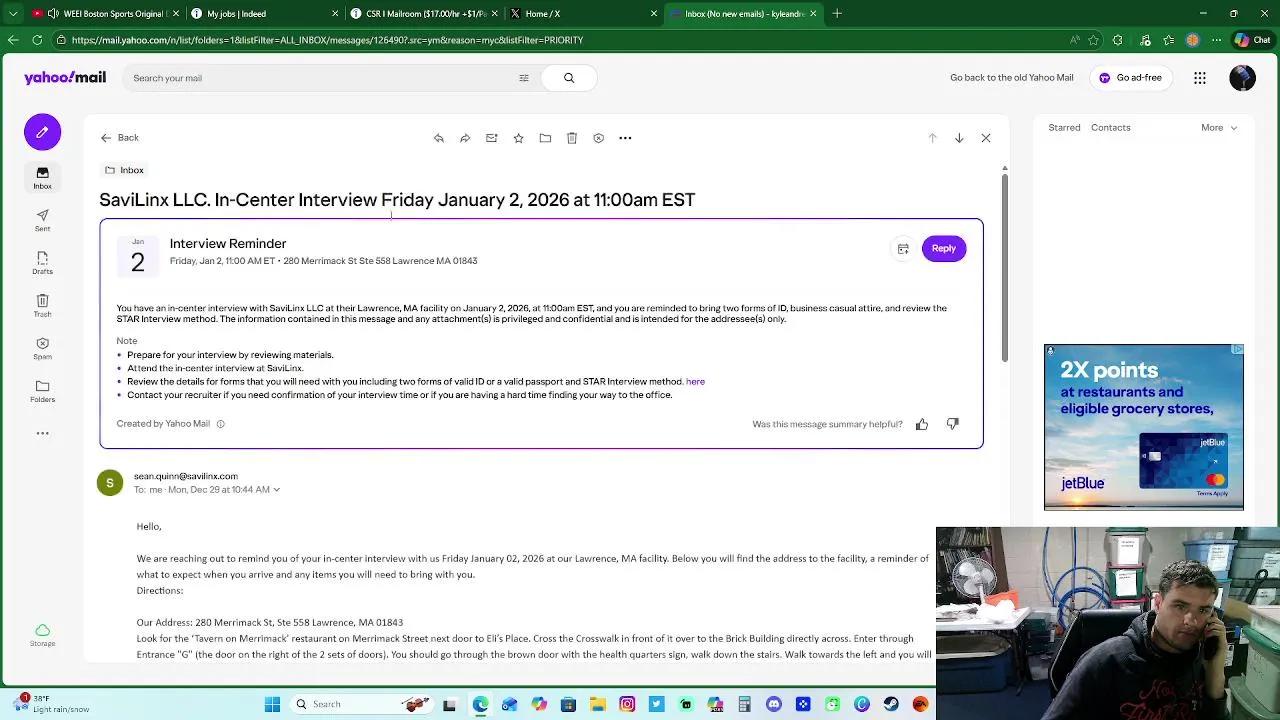
Task: Go Back to the message list
Action: (x=120, y=138)
